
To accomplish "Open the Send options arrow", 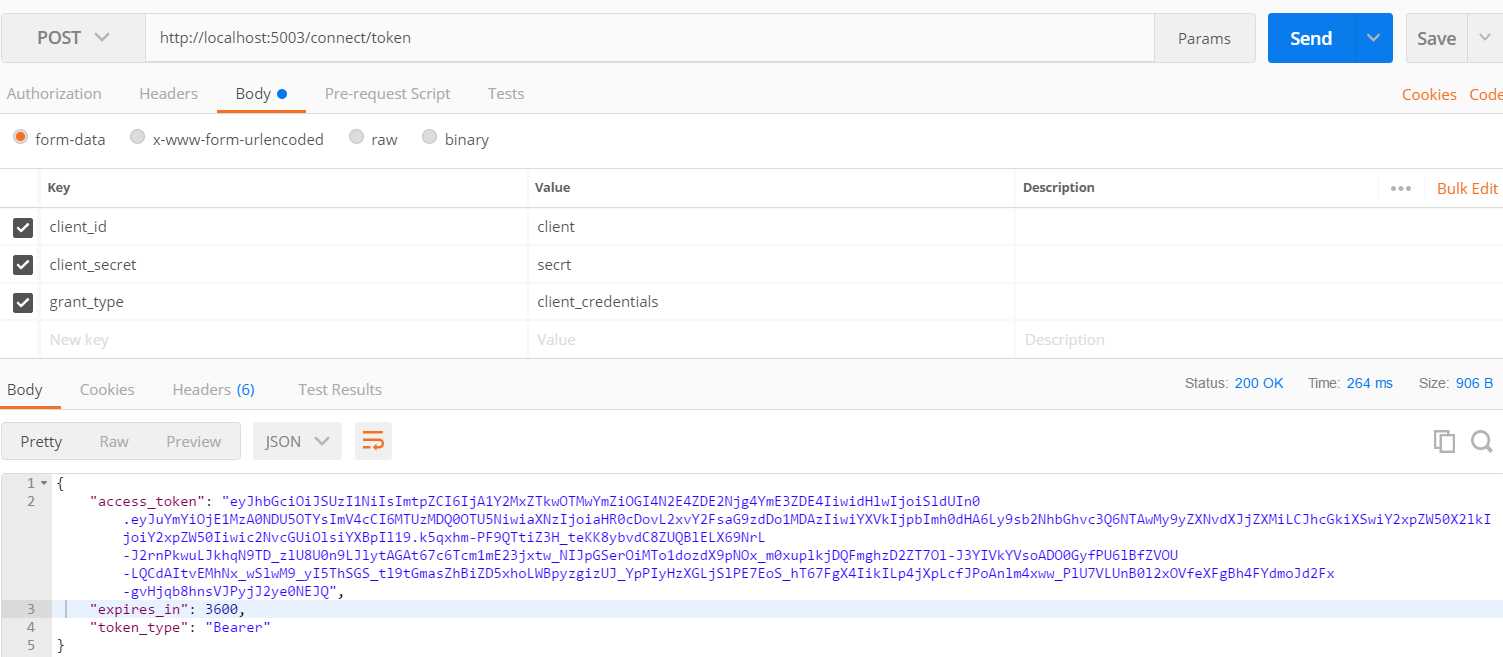I will (1373, 38).
